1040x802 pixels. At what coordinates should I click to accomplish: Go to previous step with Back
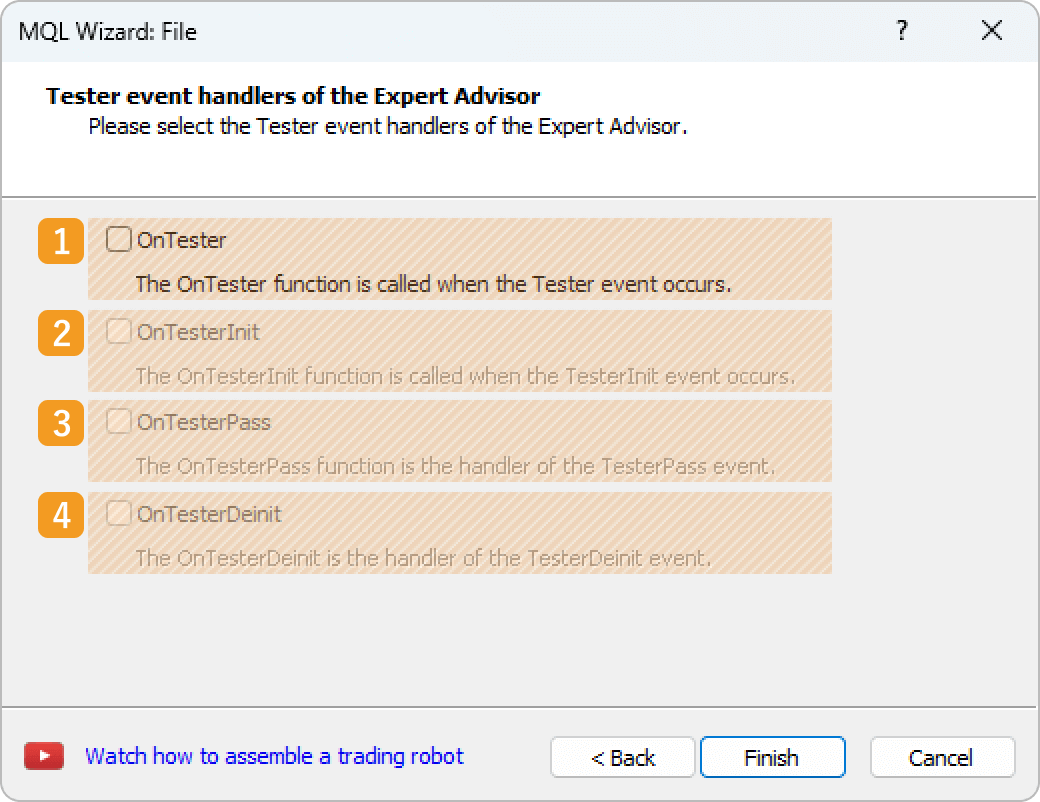[622, 758]
